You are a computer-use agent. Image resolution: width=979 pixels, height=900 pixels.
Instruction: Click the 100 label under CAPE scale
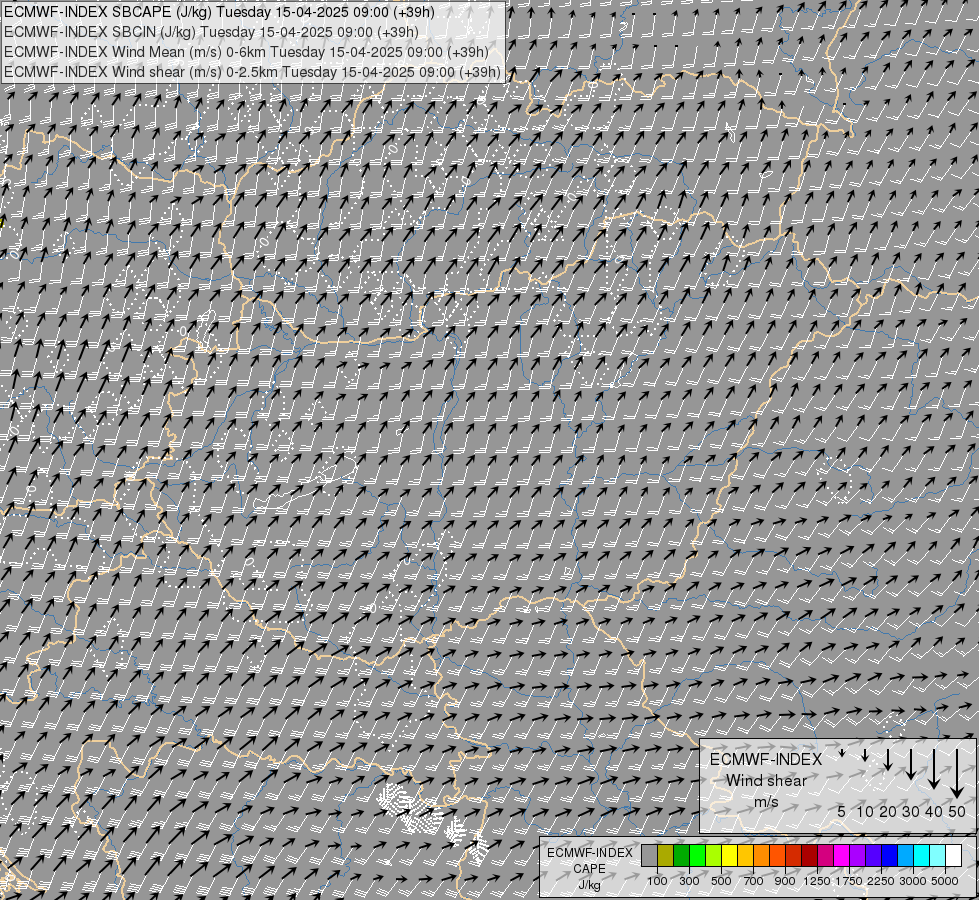(x=657, y=881)
